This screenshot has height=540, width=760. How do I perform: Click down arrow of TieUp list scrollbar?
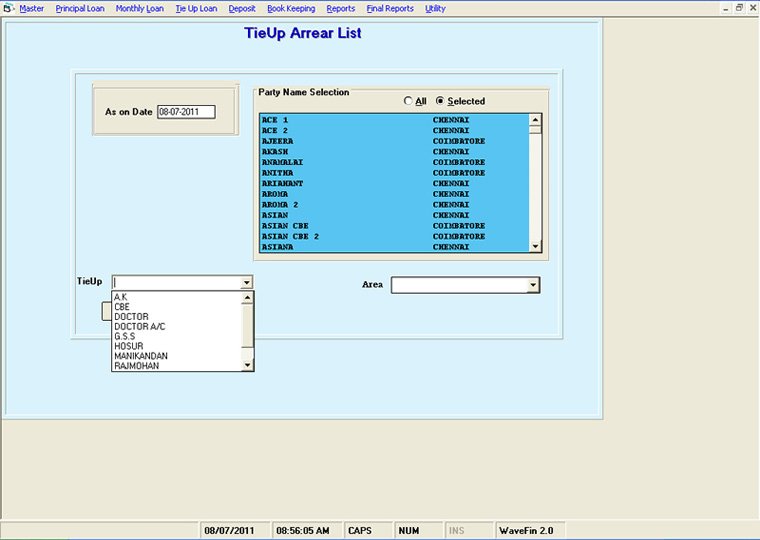248,366
